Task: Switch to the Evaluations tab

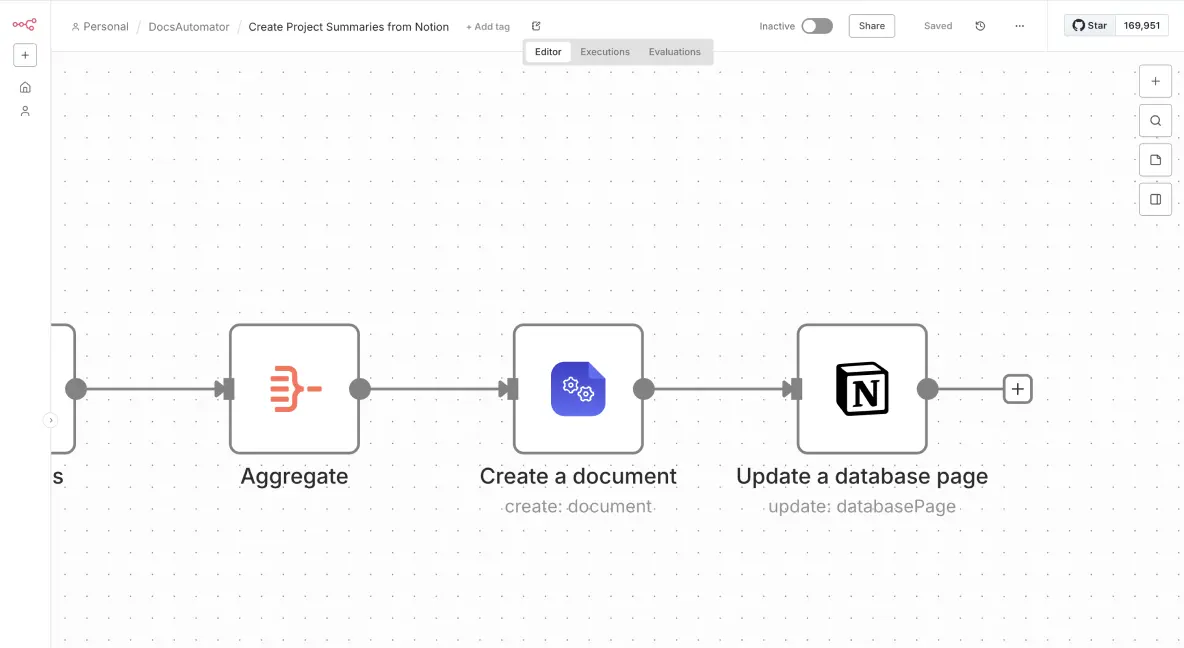Action: (x=674, y=51)
